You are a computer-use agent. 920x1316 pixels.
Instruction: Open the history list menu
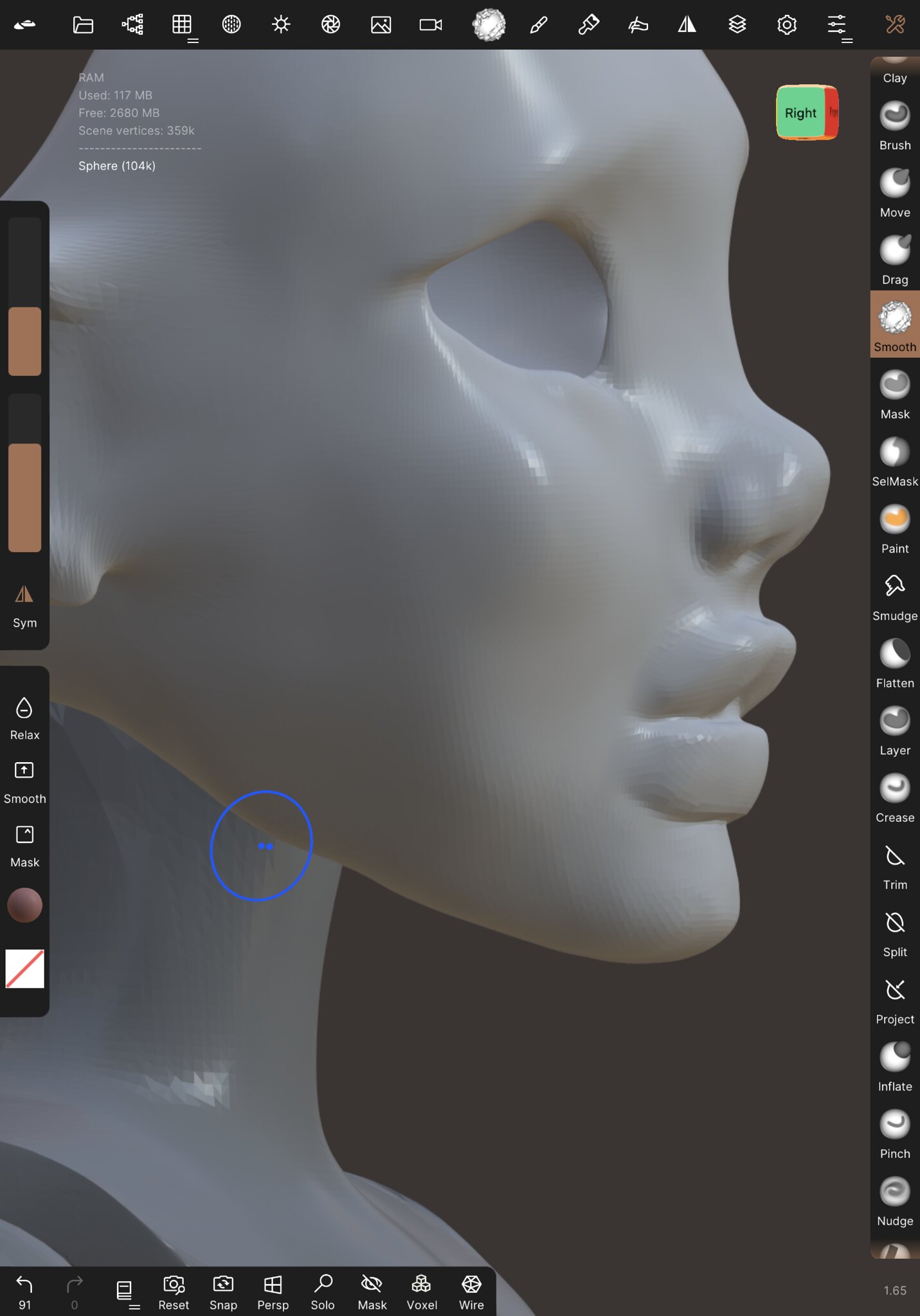click(126, 1292)
